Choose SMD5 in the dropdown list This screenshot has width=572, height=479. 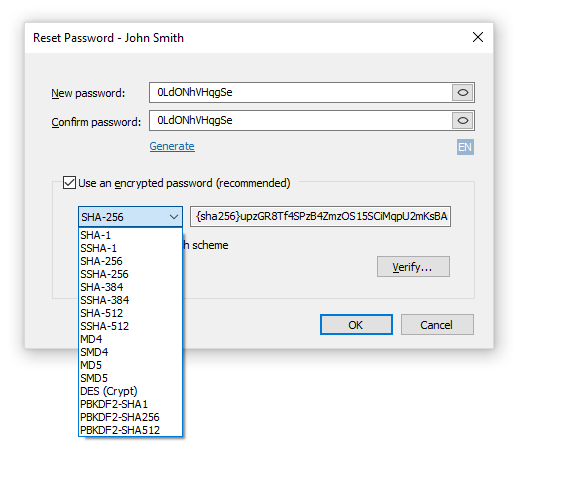(x=130, y=378)
